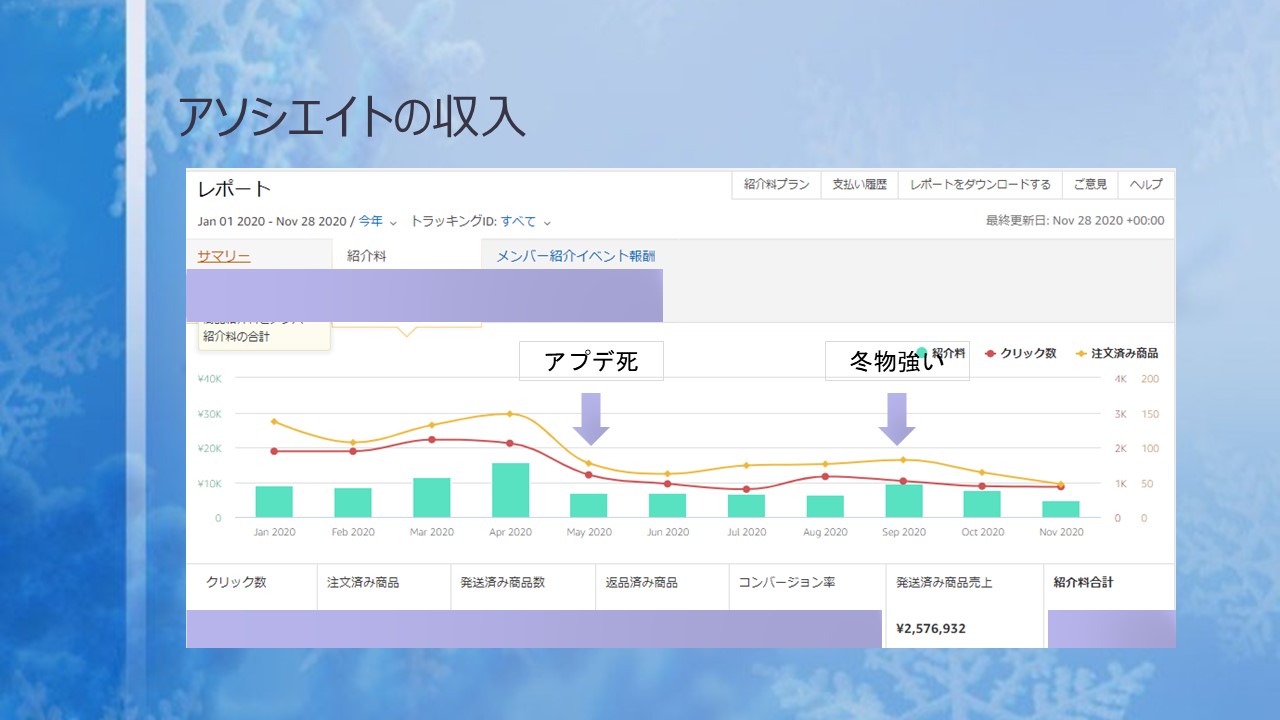Screen dimensions: 1280x720
Task: Click the September 2020 clicks data point
Action: coord(903,481)
